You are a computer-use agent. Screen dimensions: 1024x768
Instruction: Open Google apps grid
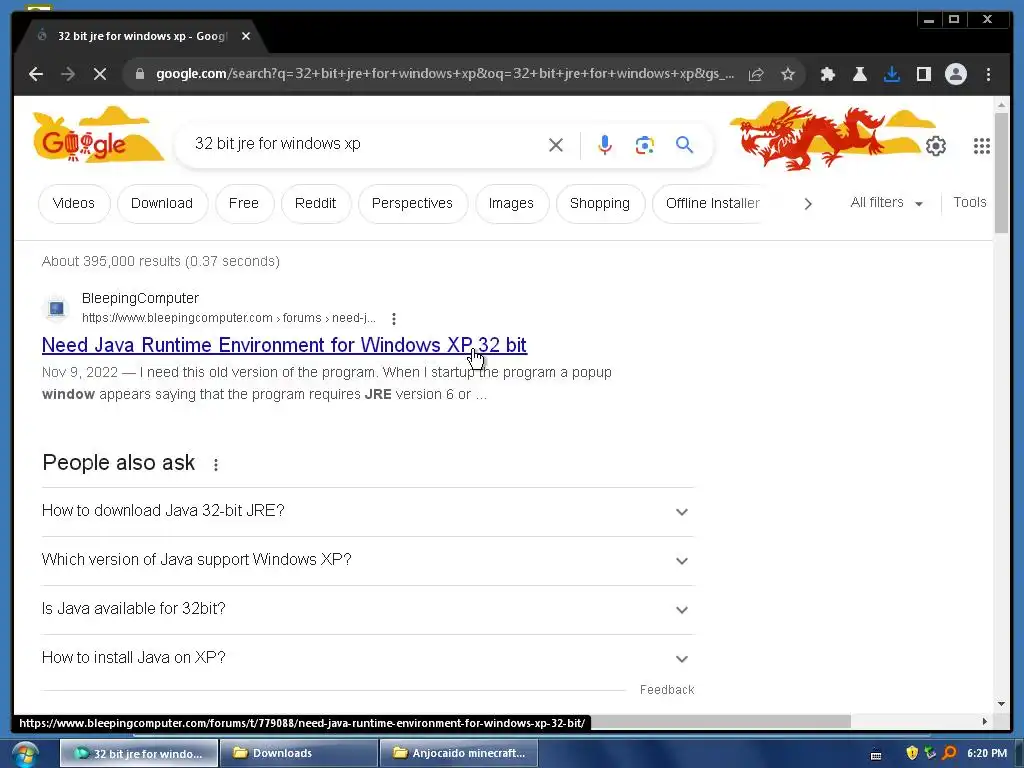pos(982,146)
